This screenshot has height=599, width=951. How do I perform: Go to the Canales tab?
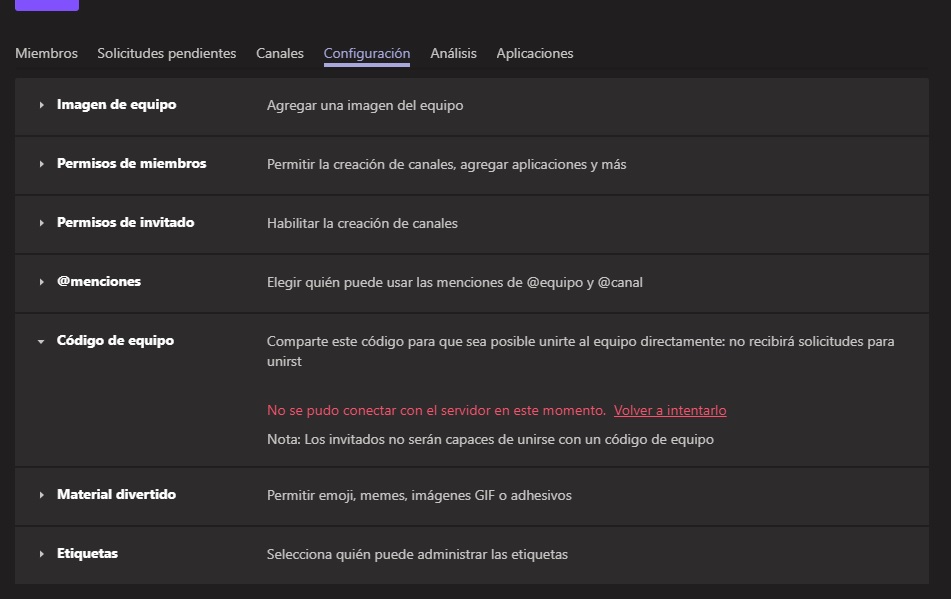coord(280,53)
